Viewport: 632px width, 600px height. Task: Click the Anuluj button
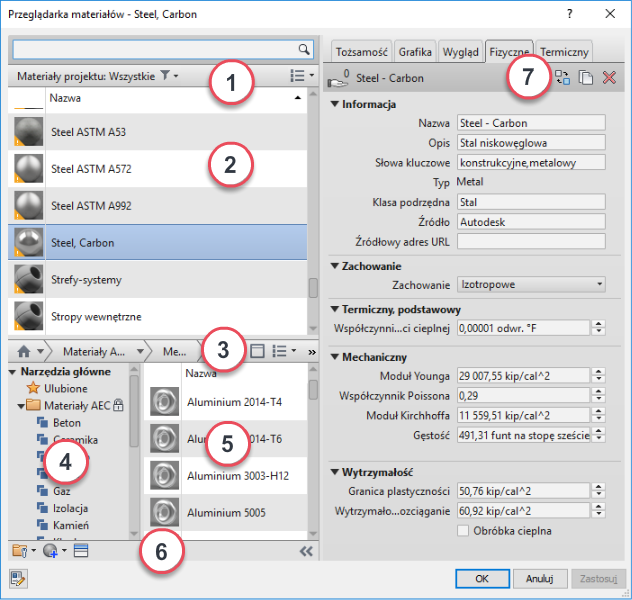point(539,579)
